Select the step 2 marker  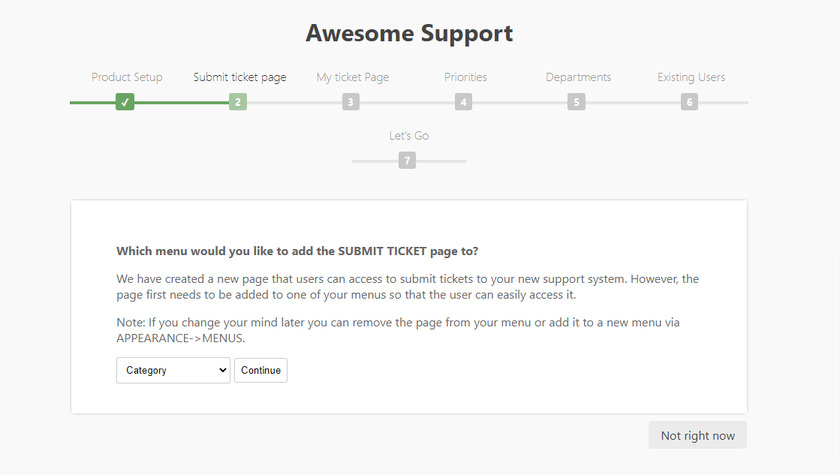(x=238, y=102)
